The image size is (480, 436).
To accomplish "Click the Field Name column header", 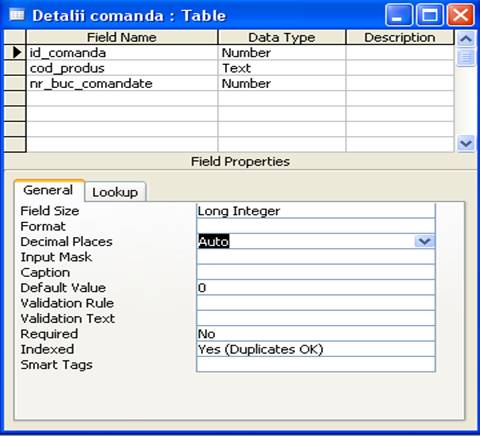I will click(x=122, y=37).
